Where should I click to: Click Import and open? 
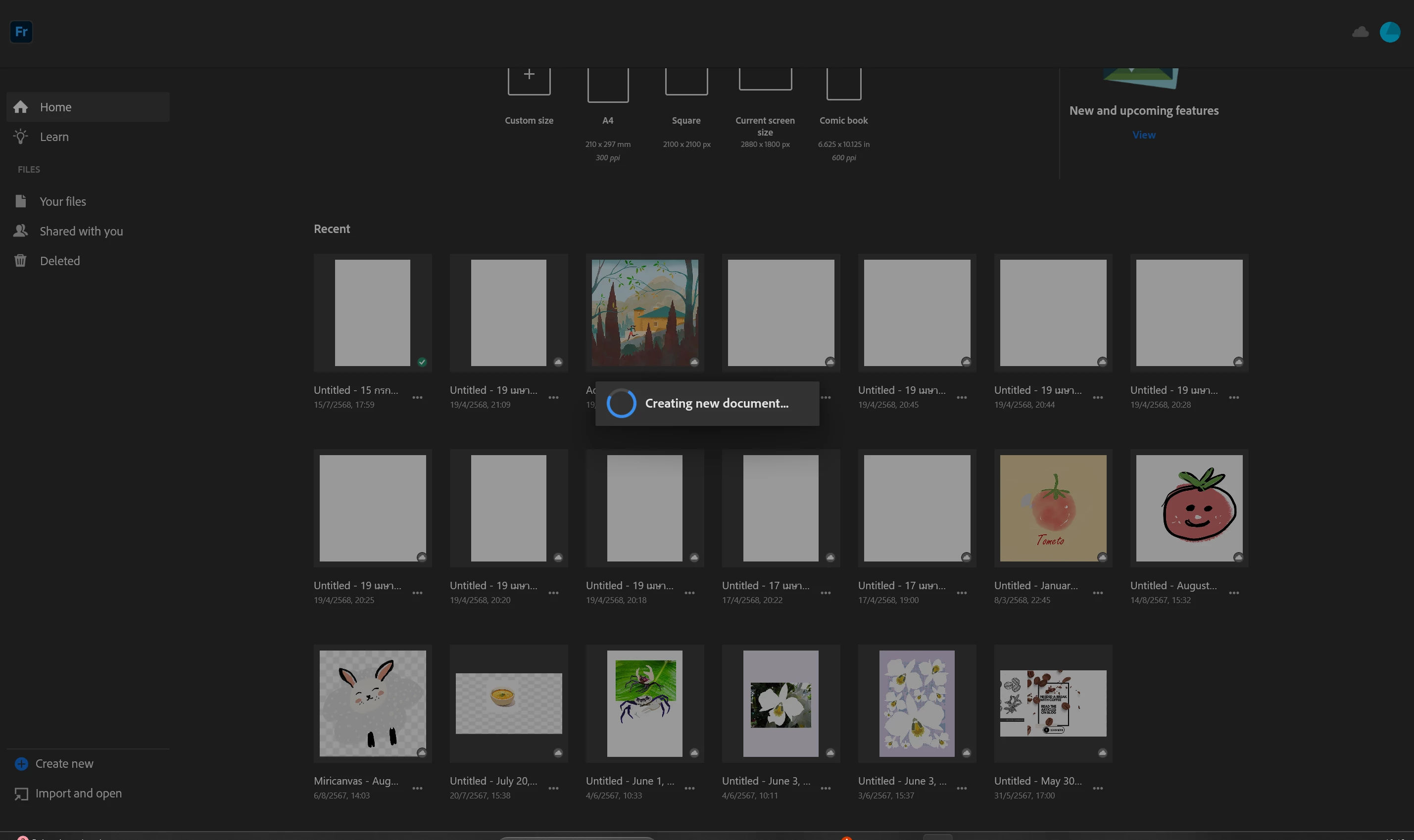pyautogui.click(x=78, y=793)
